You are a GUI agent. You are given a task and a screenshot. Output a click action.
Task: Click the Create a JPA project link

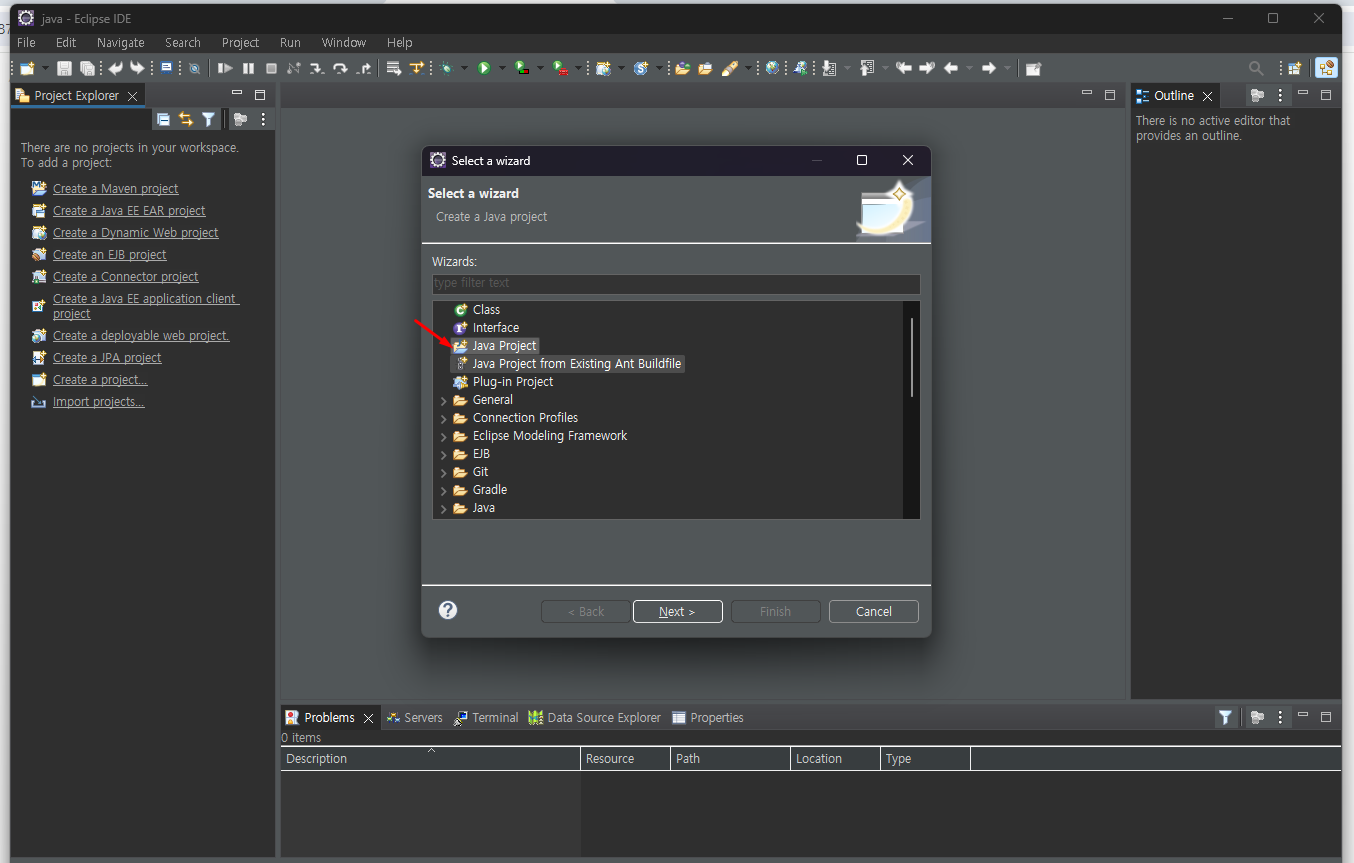pyautogui.click(x=107, y=357)
